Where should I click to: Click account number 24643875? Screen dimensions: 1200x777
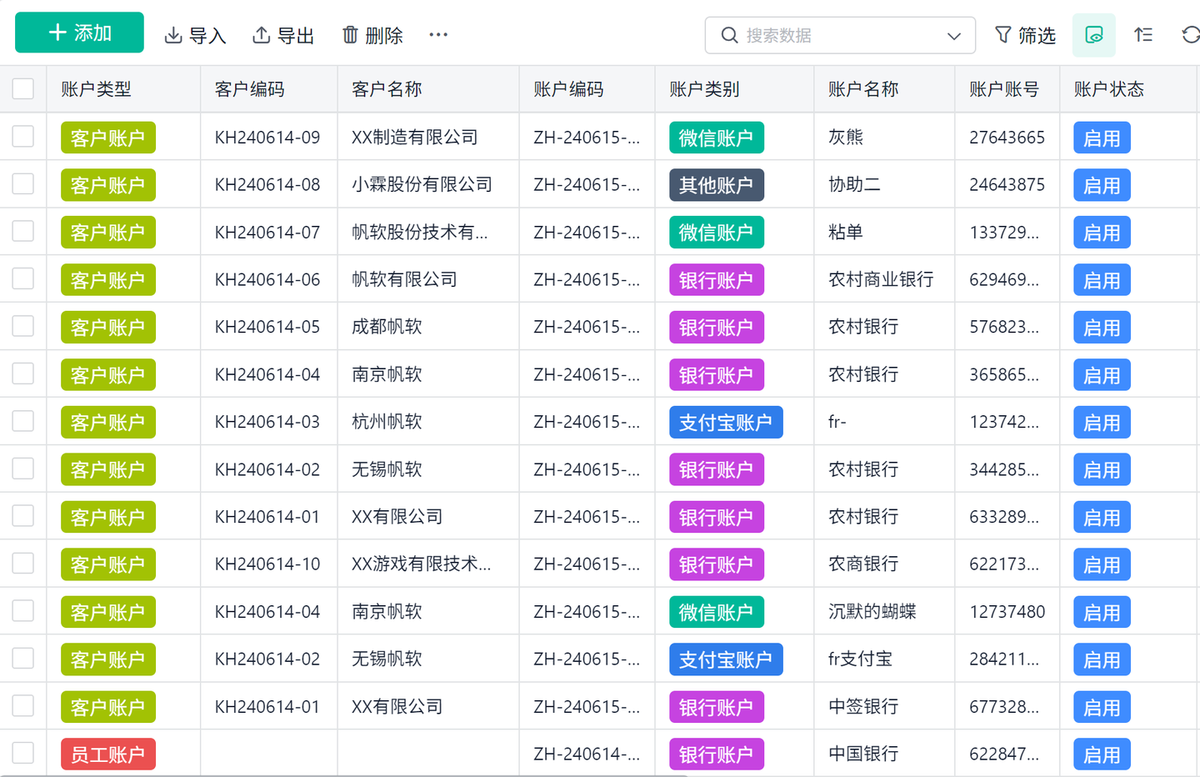click(1007, 184)
